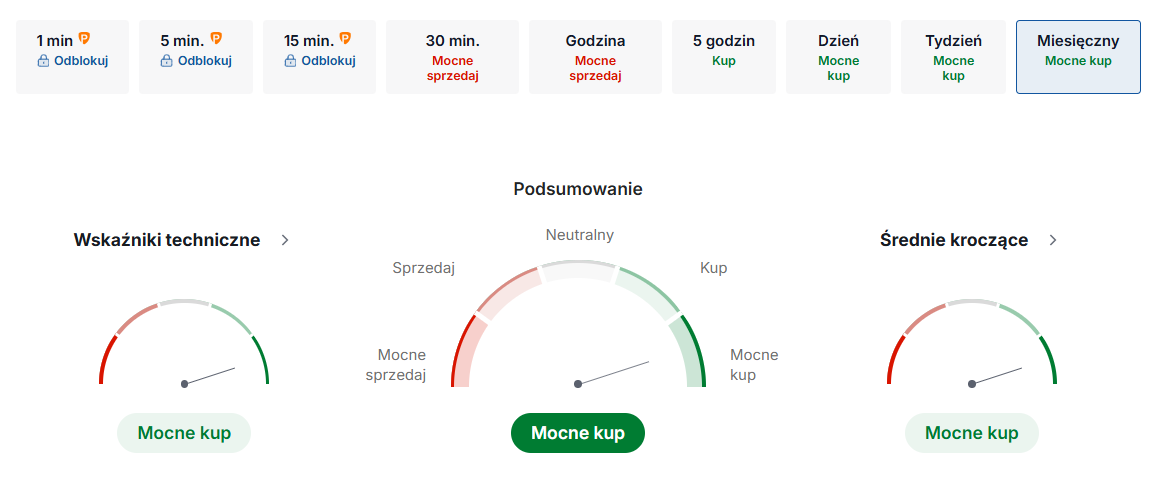This screenshot has height=492, width=1167.
Task: Open the Wskaźniki techniczne heading link
Action: 167,240
